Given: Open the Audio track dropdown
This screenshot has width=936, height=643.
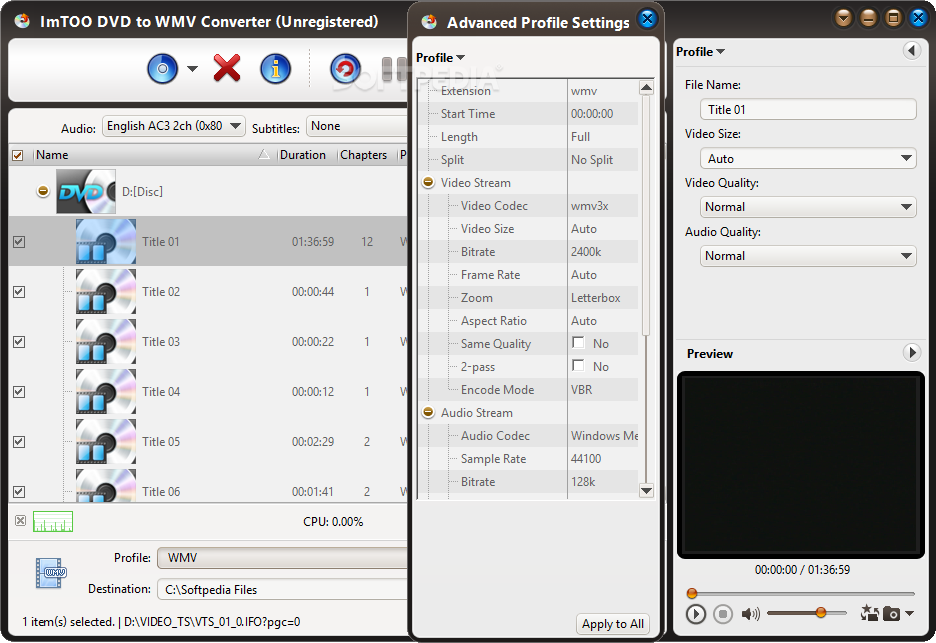Looking at the screenshot, I should 174,127.
